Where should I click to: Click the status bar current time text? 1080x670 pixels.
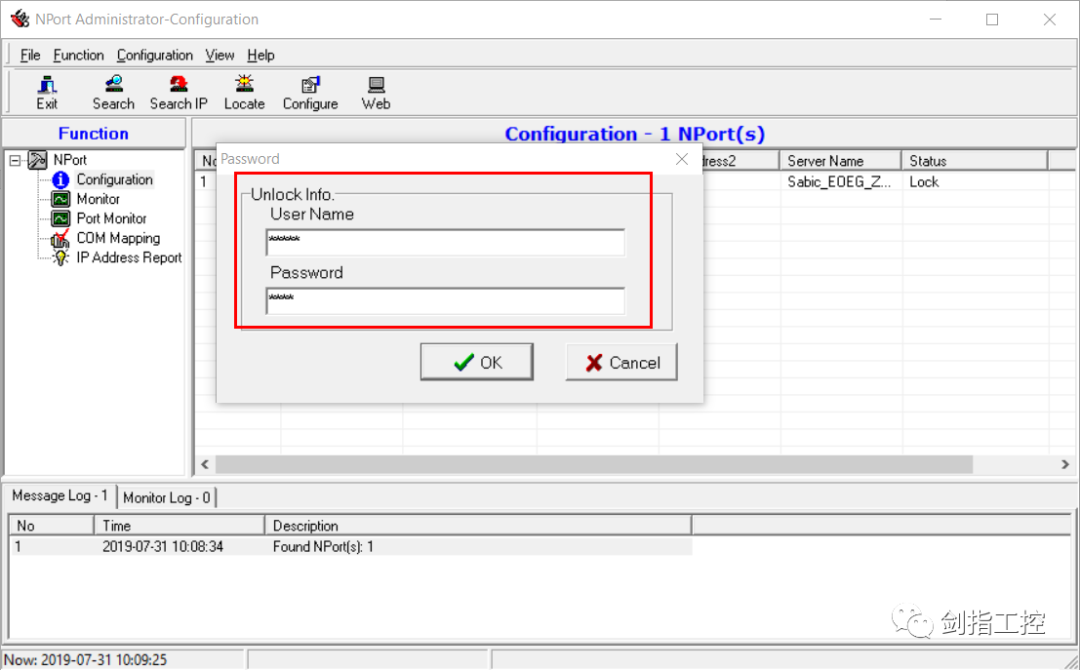85,660
